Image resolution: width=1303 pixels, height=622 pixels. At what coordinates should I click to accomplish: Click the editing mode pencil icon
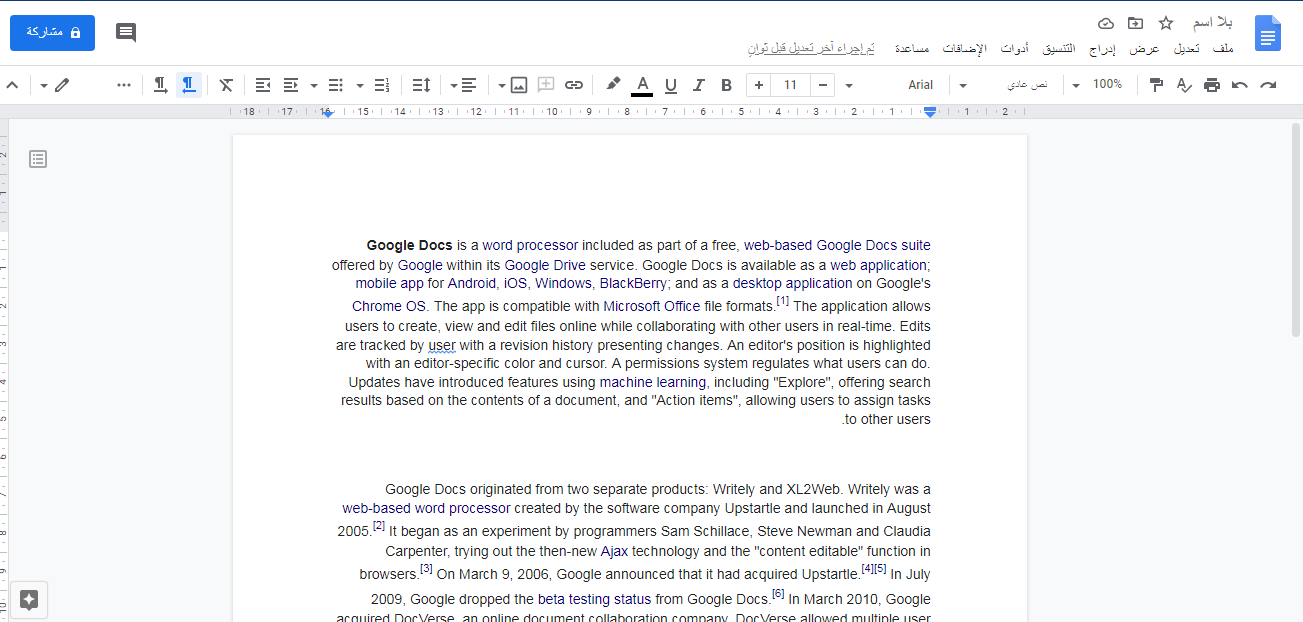(x=62, y=85)
